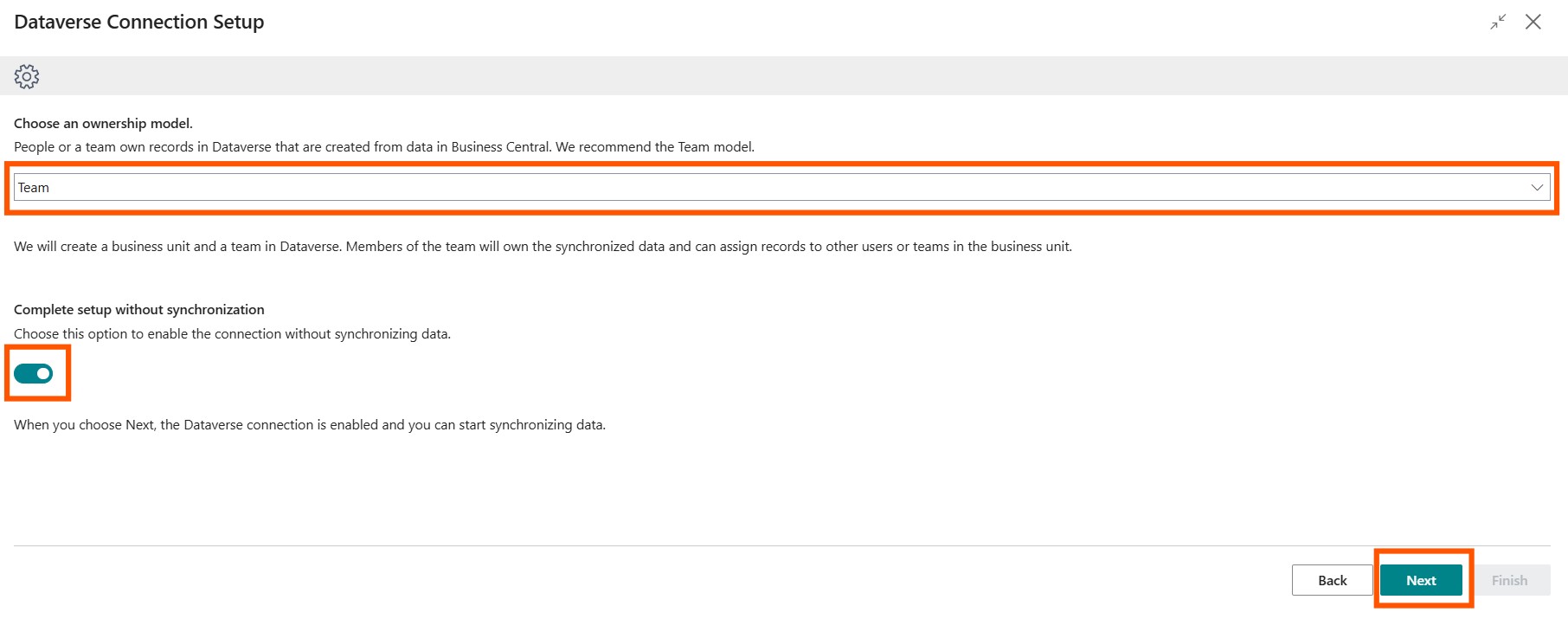1568x619 pixels.
Task: Click the 'Complete setup without synchronization' heading
Action: 139,309
